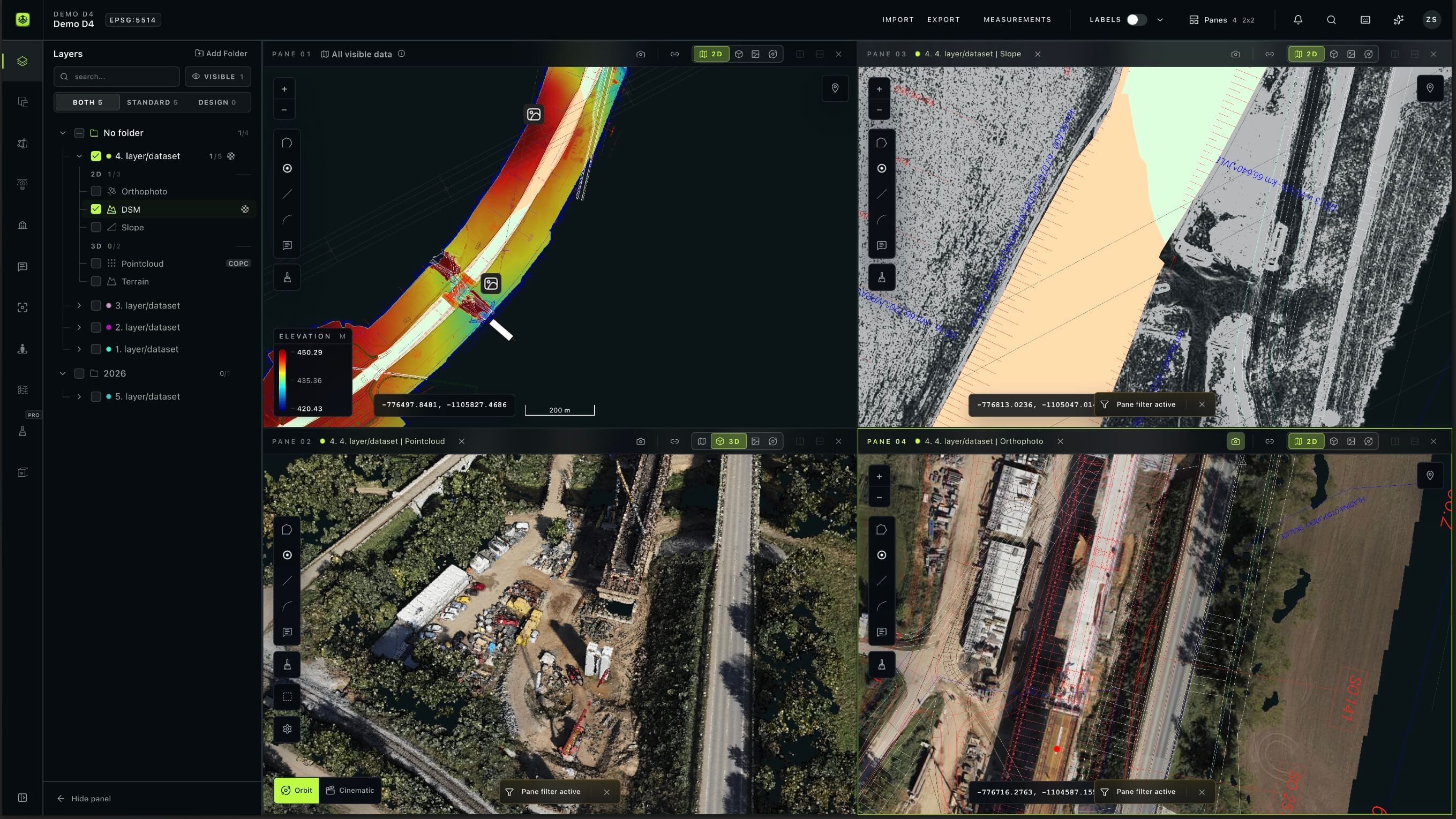1456x819 pixels.
Task: Zoom in on Pane 03 map
Action: tap(880, 89)
